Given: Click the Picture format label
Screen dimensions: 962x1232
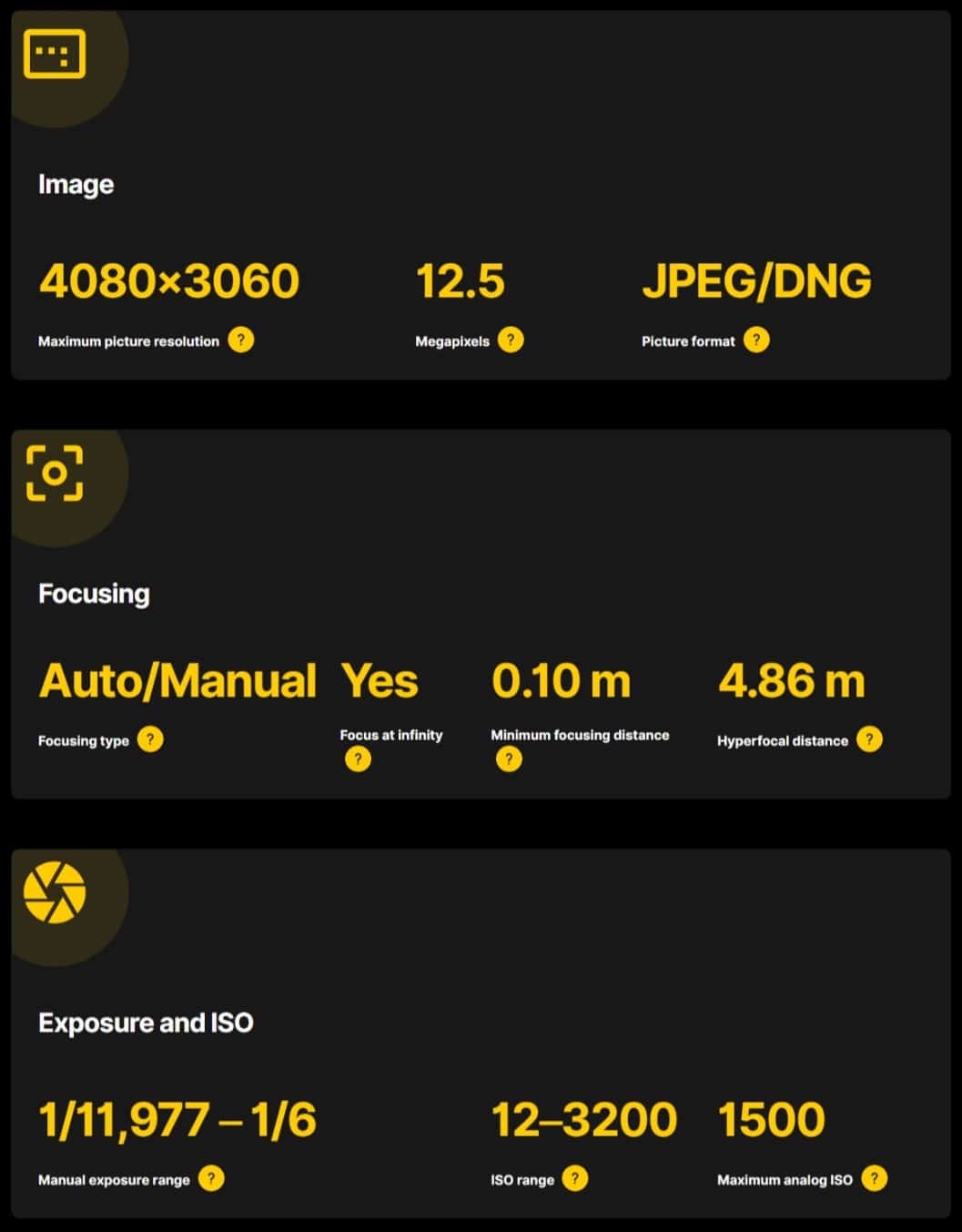Looking at the screenshot, I should (x=688, y=341).
